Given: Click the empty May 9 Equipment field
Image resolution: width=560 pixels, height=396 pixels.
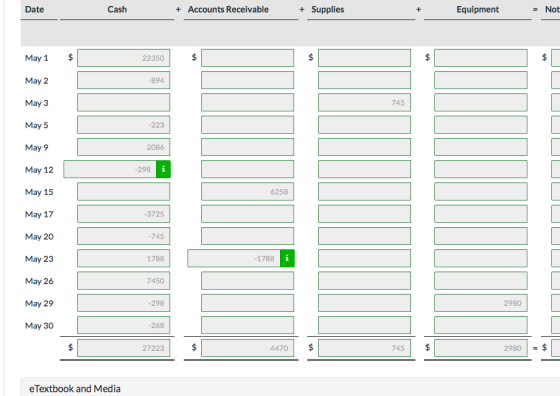Looking at the screenshot, I should tap(481, 147).
